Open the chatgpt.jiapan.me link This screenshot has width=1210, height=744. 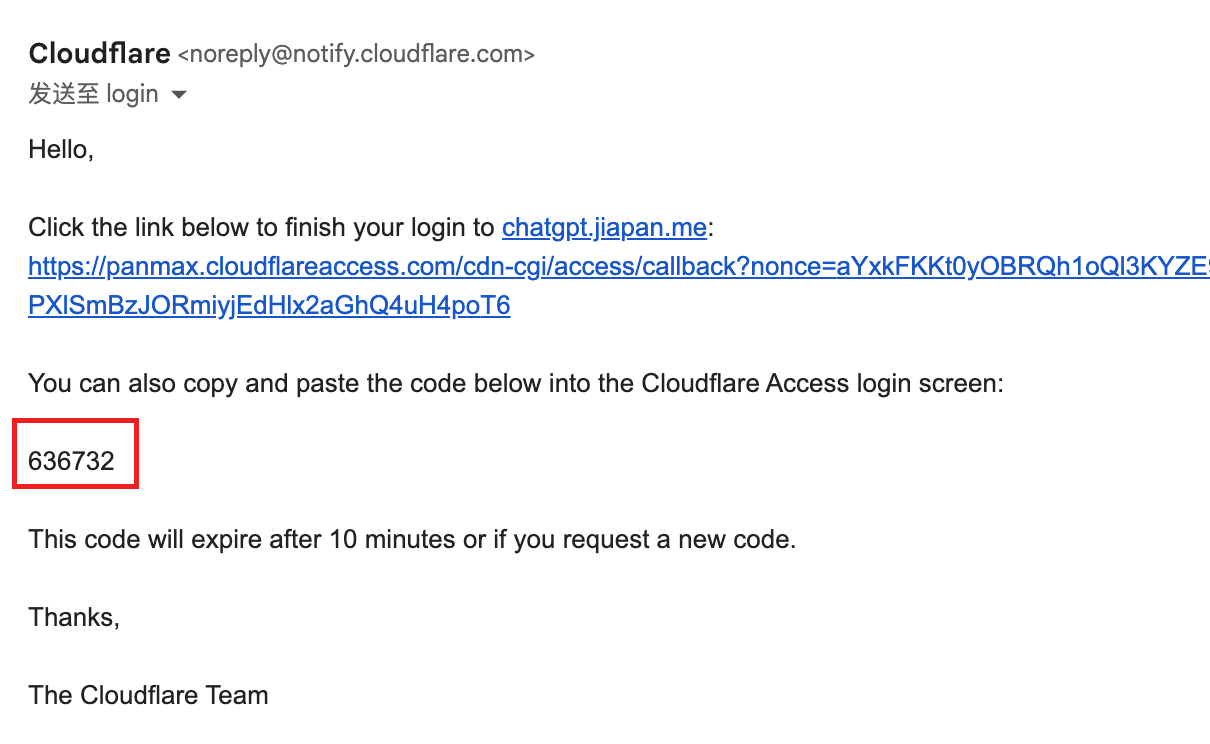click(604, 228)
